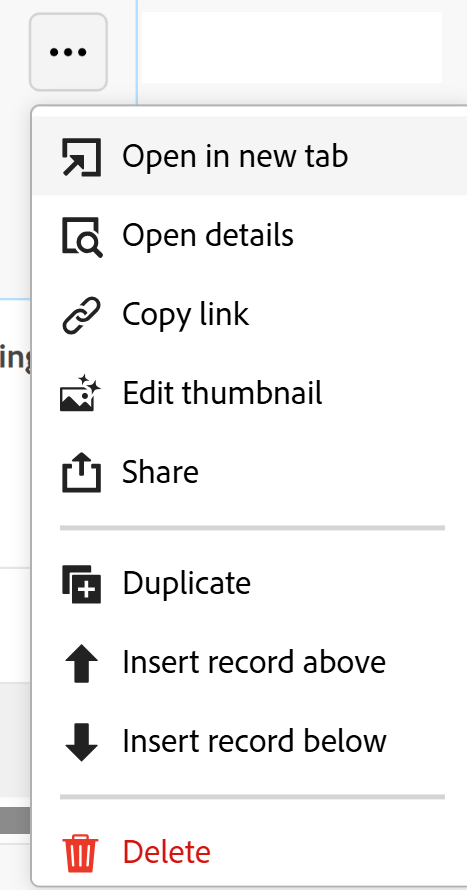Select Open details from the menu
Image resolution: width=467 pixels, height=890 pixels.
[x=250, y=235]
